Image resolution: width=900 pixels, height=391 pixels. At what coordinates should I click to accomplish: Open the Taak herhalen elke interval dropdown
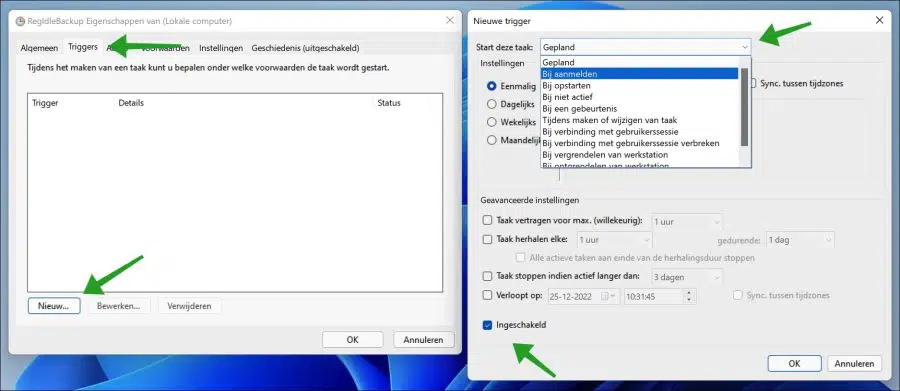pyautogui.click(x=614, y=239)
